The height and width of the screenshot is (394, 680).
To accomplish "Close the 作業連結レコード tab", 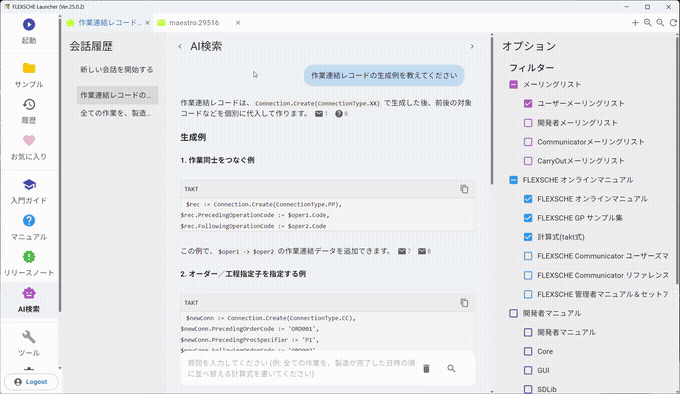I will [x=147, y=23].
